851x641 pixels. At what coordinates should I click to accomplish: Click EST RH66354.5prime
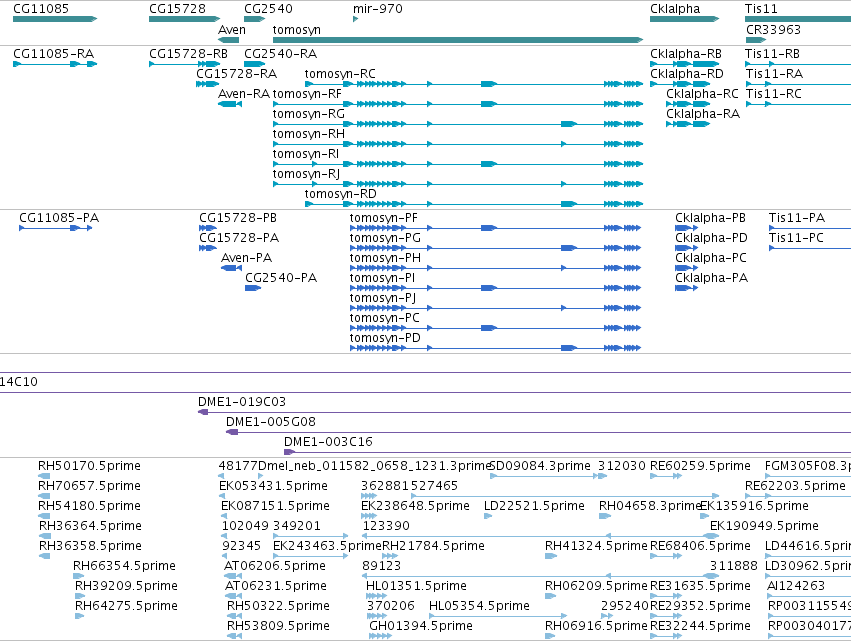(x=124, y=566)
